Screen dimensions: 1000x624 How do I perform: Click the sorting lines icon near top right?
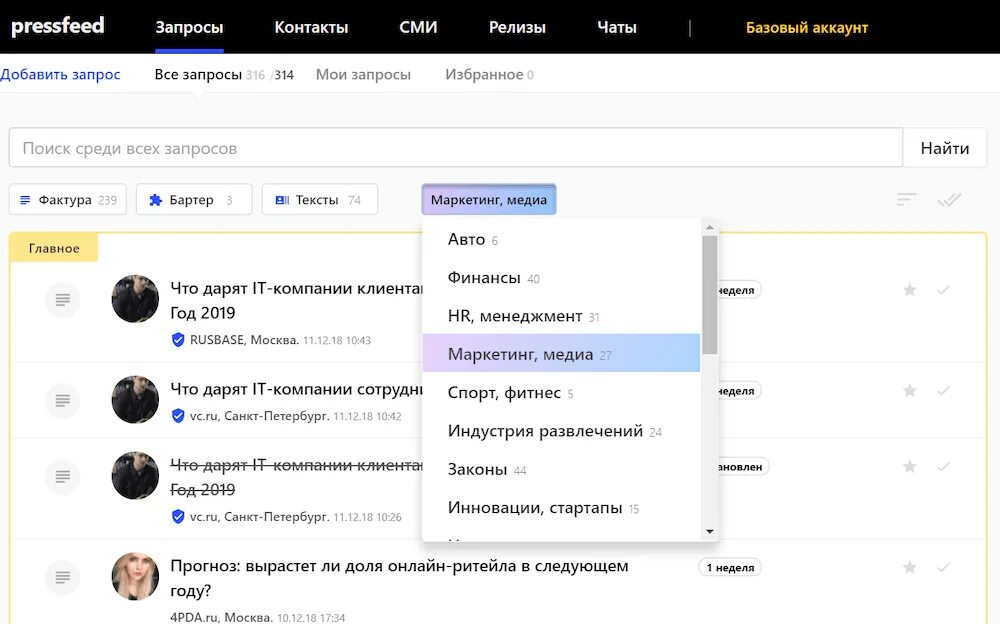[906, 199]
